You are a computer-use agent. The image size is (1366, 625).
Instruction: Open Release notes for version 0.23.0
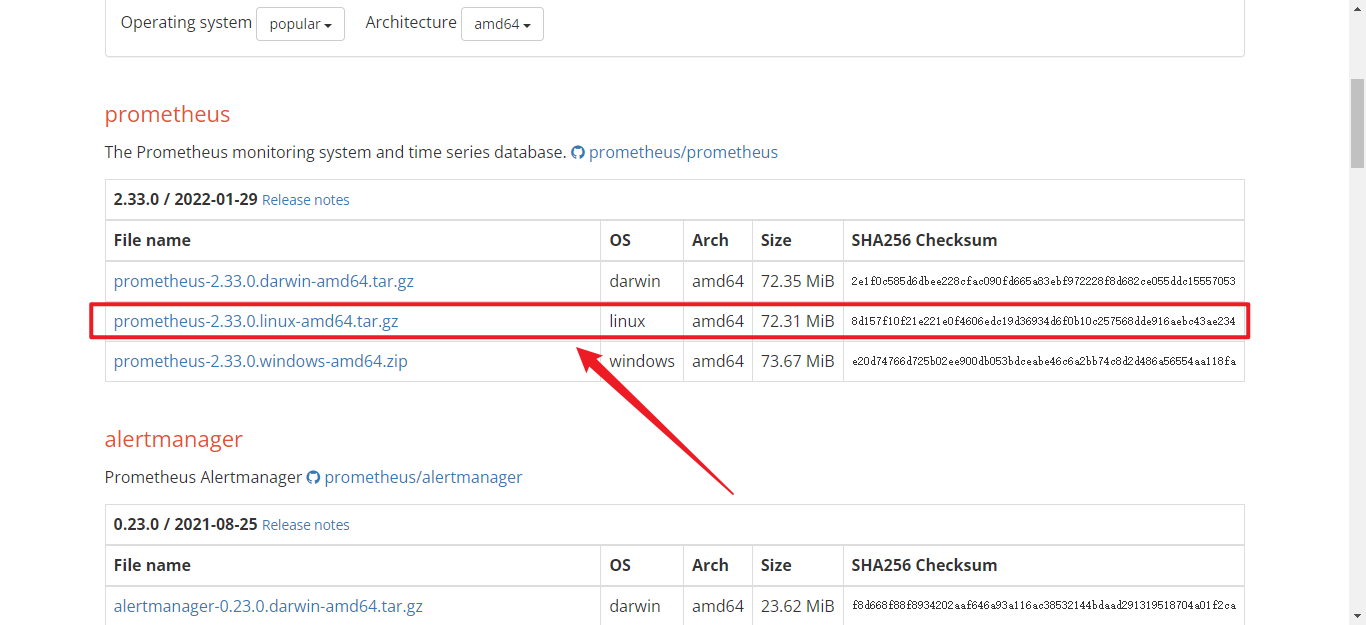tap(306, 525)
